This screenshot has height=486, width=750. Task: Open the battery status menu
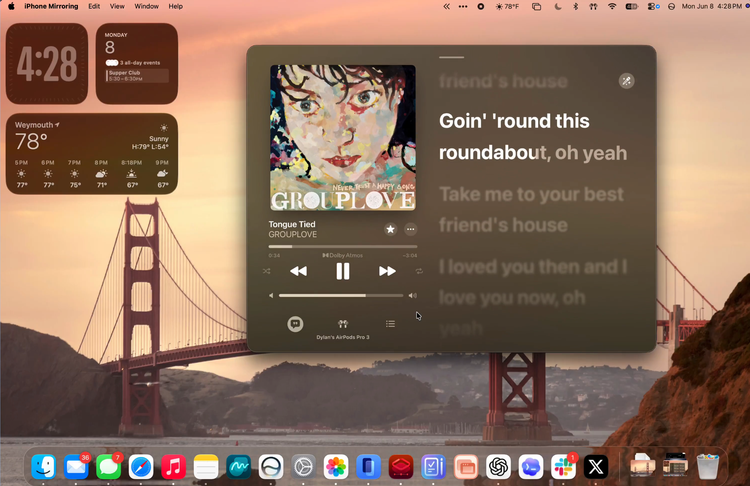631,6
